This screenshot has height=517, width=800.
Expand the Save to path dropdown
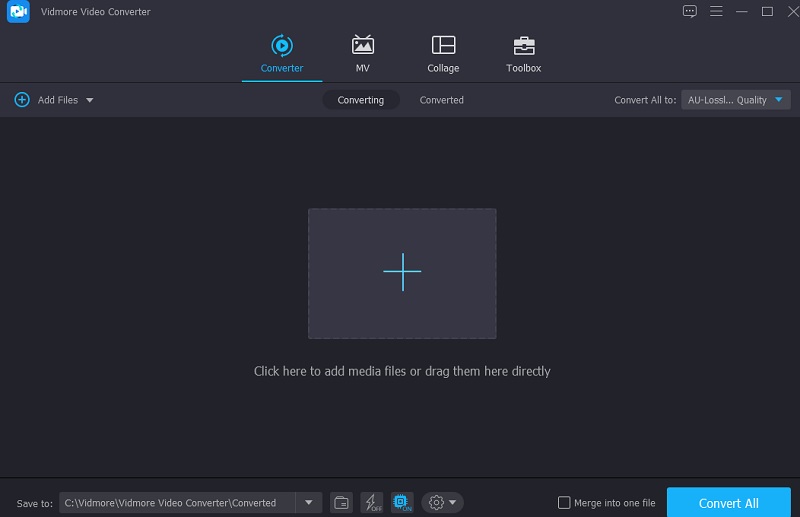(308, 503)
